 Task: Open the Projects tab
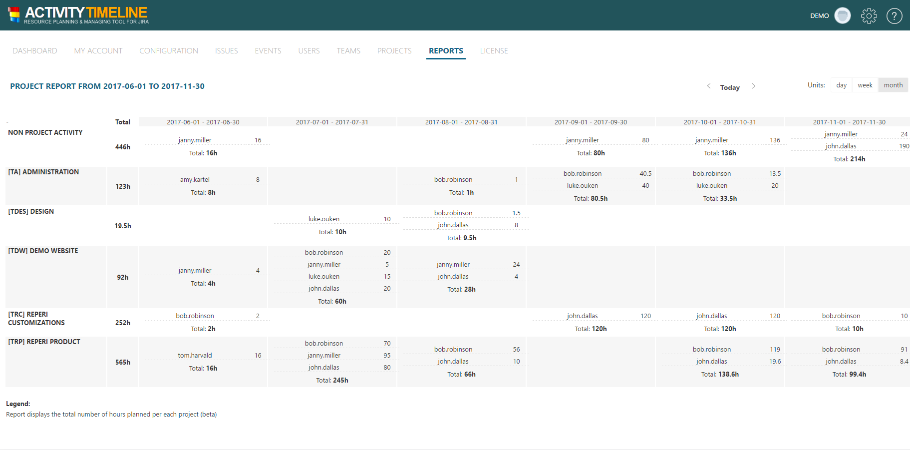pos(394,50)
